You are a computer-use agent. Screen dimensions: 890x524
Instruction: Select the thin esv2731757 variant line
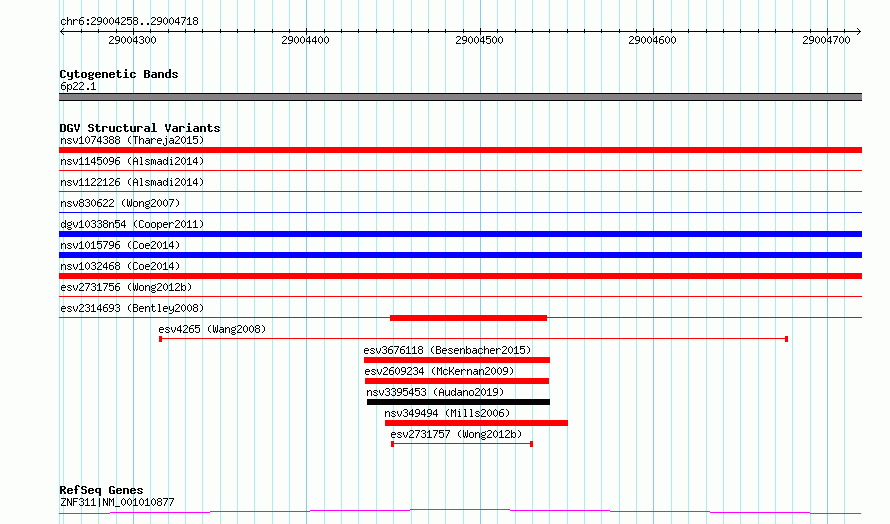(462, 444)
